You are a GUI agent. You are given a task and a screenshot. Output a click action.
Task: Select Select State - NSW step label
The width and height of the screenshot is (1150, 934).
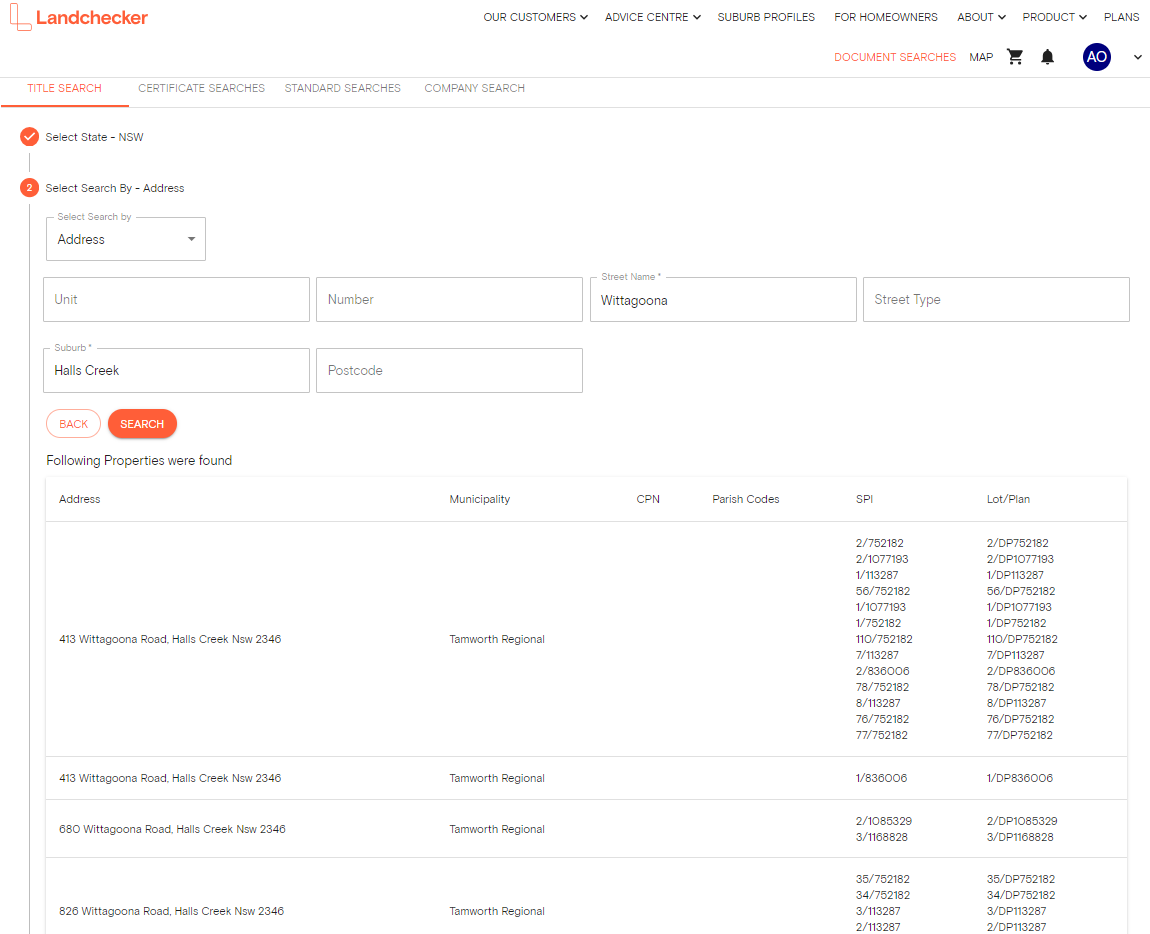[95, 137]
